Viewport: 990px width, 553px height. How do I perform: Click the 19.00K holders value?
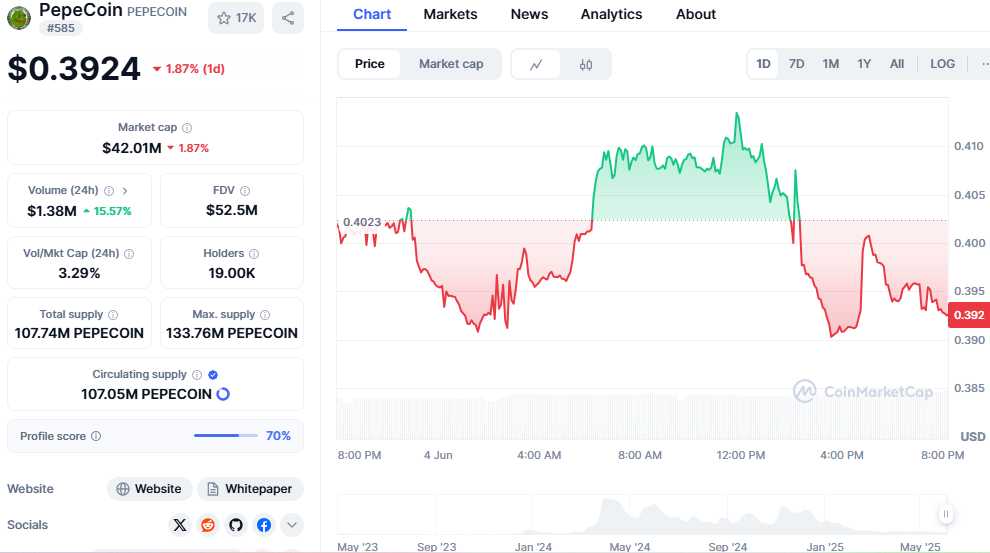coord(232,273)
